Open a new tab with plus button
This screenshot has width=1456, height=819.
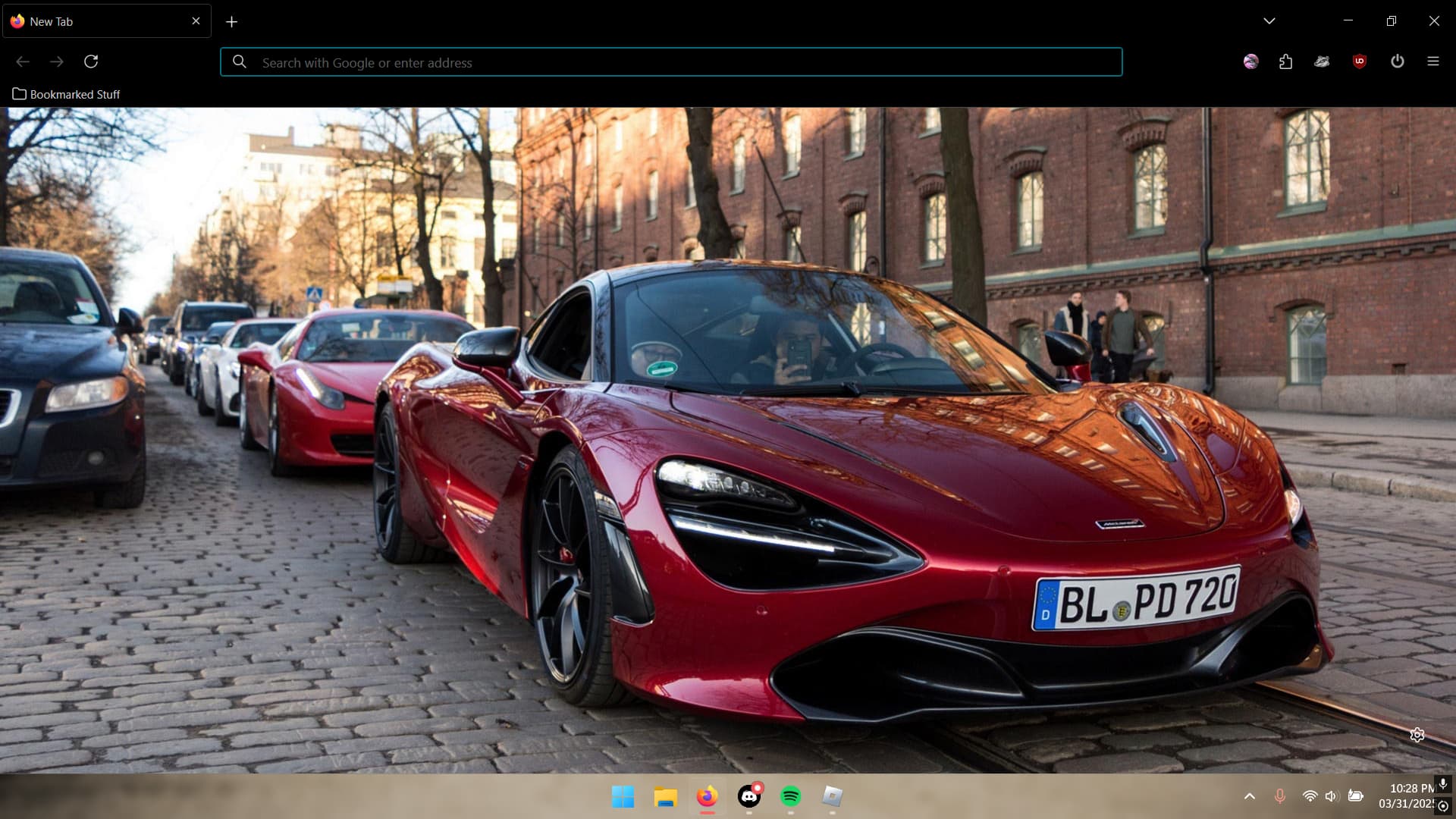(231, 22)
